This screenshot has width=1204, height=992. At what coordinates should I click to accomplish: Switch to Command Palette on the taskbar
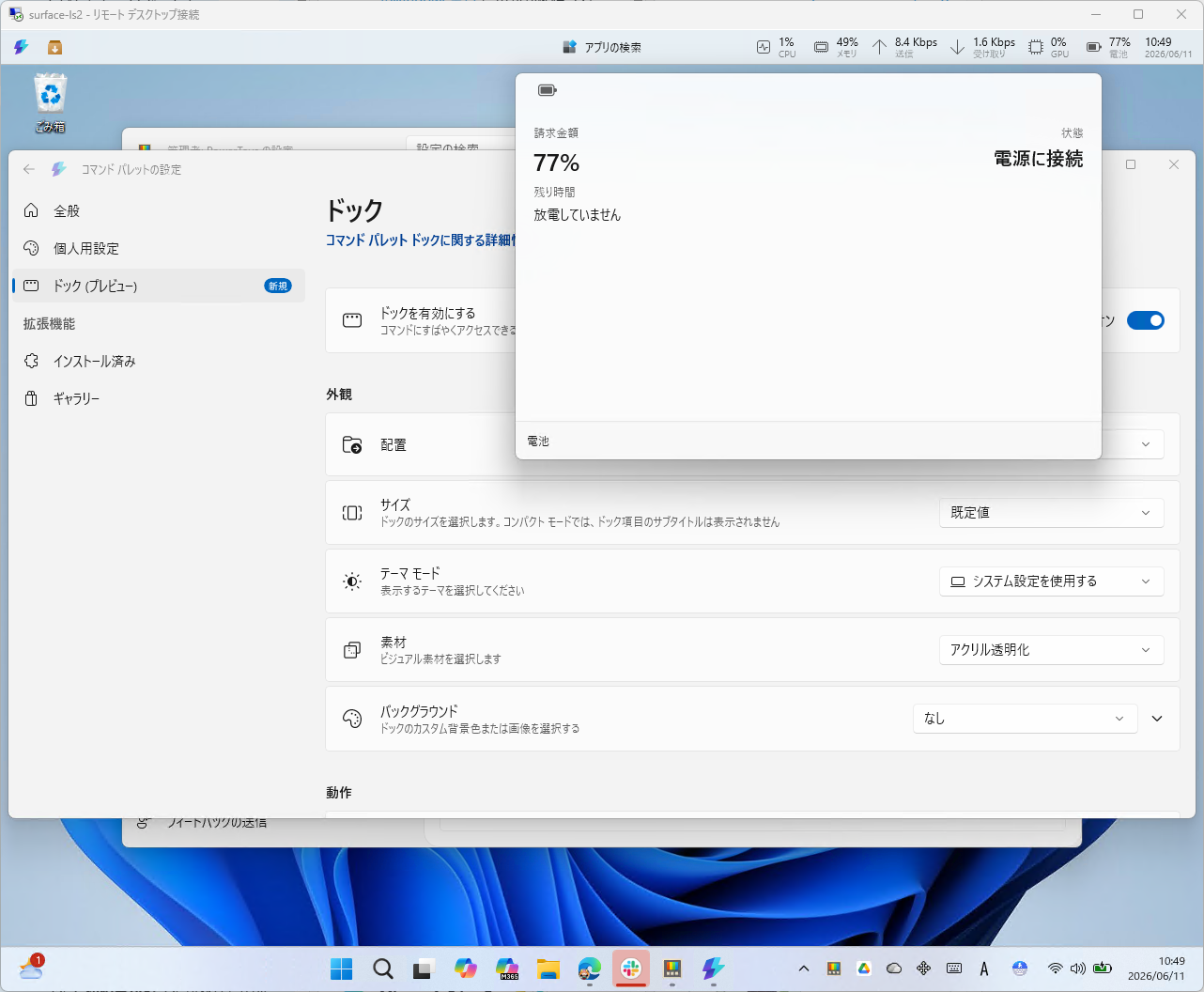coord(714,969)
